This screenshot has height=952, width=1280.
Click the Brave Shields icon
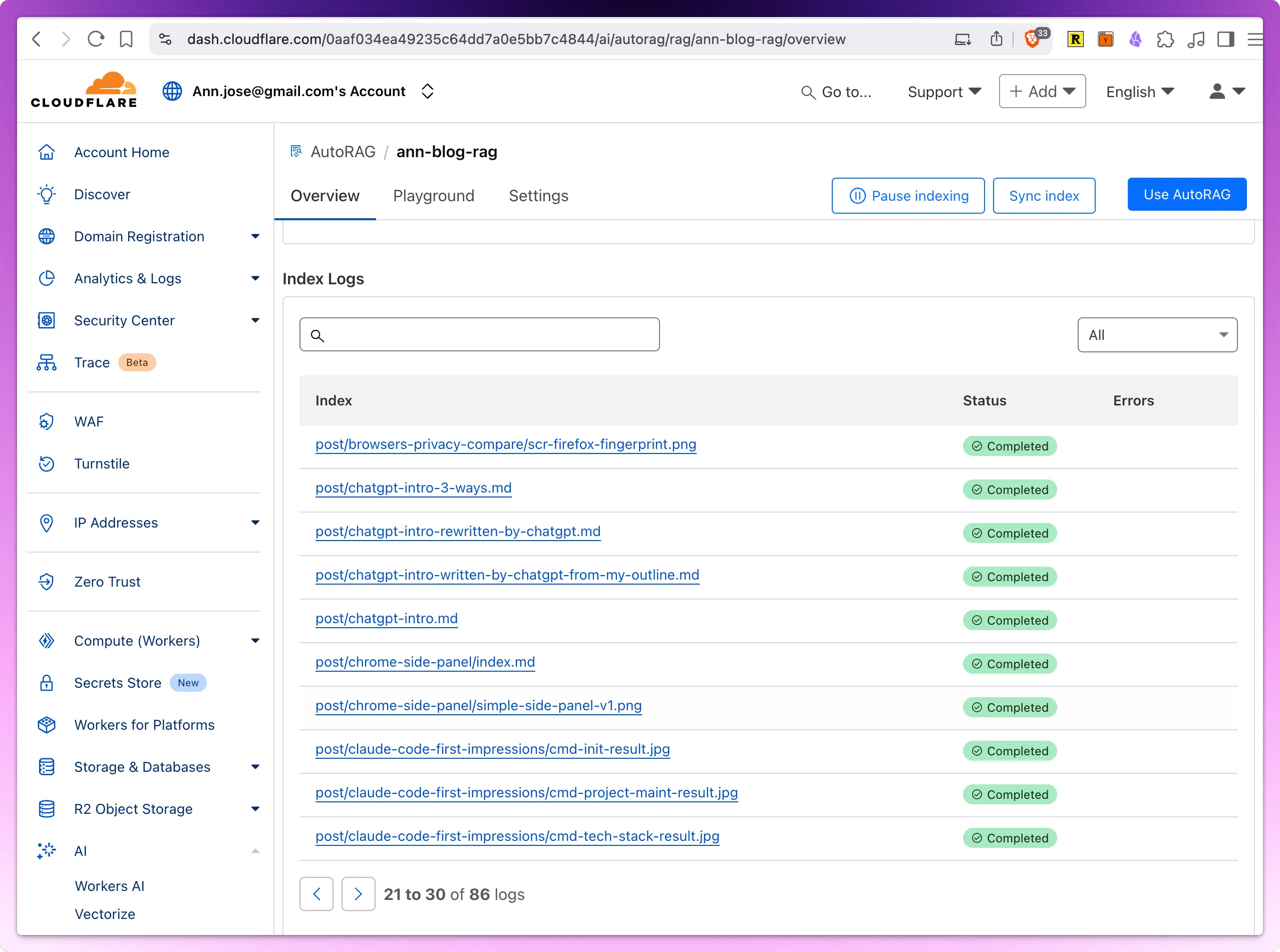click(1032, 39)
